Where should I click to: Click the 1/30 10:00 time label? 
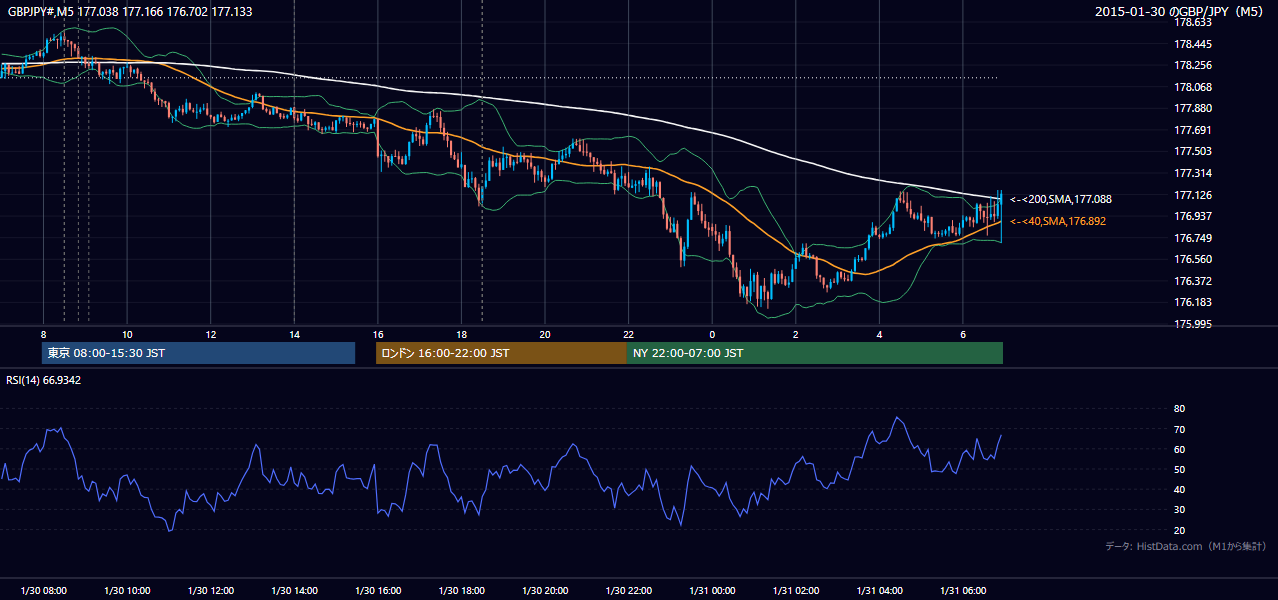[127, 590]
